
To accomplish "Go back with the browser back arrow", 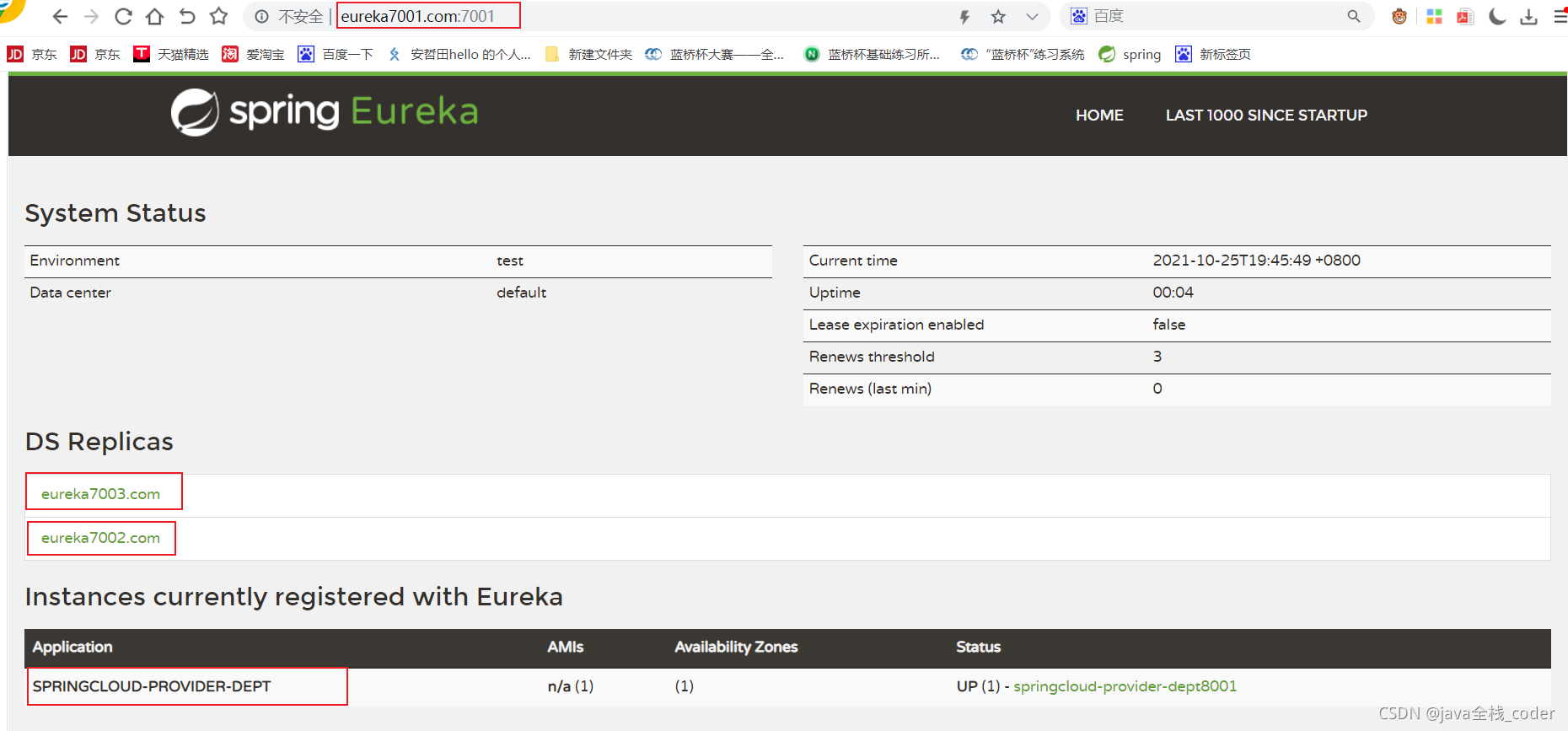I will pyautogui.click(x=60, y=16).
